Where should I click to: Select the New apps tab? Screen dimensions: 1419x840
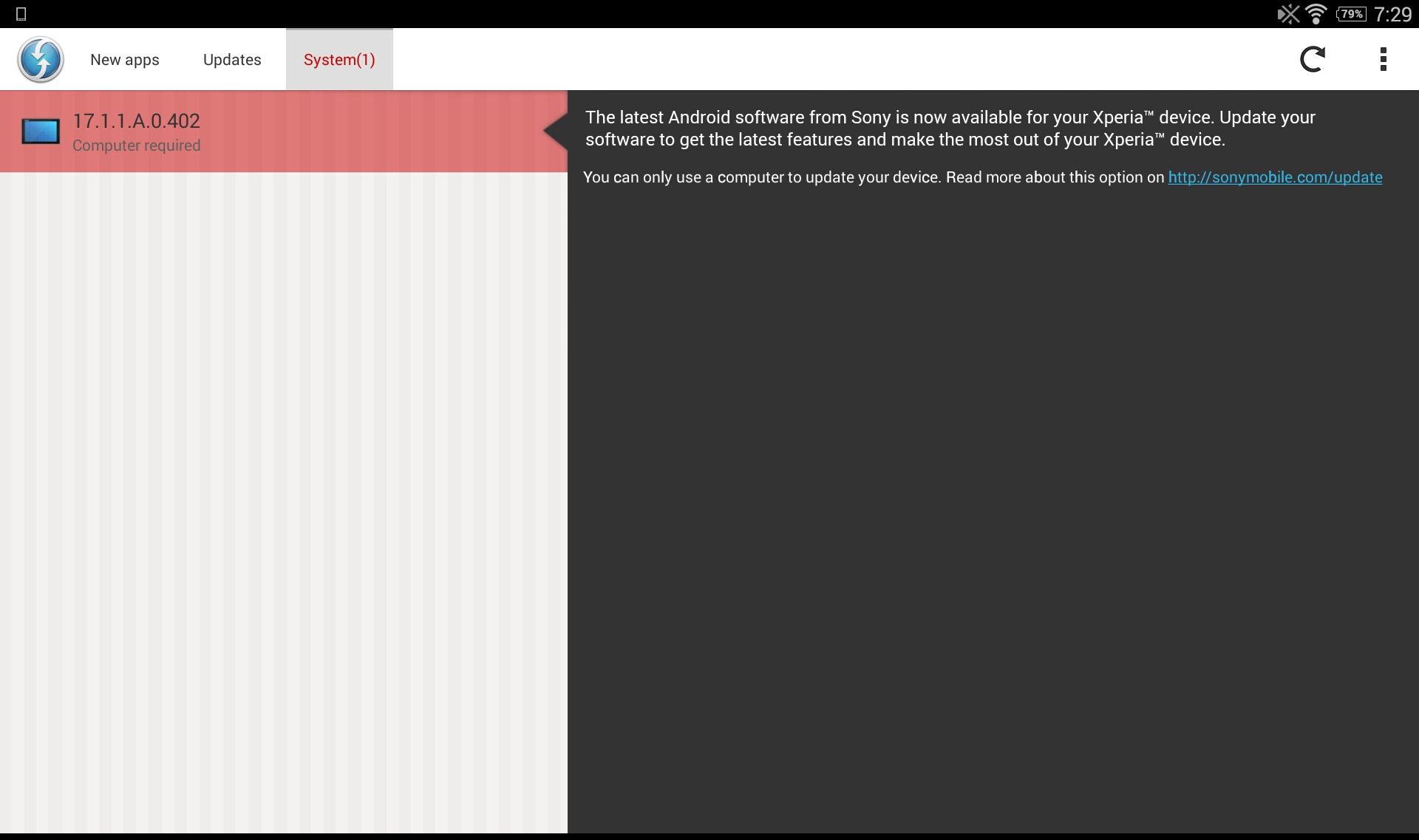tap(124, 59)
